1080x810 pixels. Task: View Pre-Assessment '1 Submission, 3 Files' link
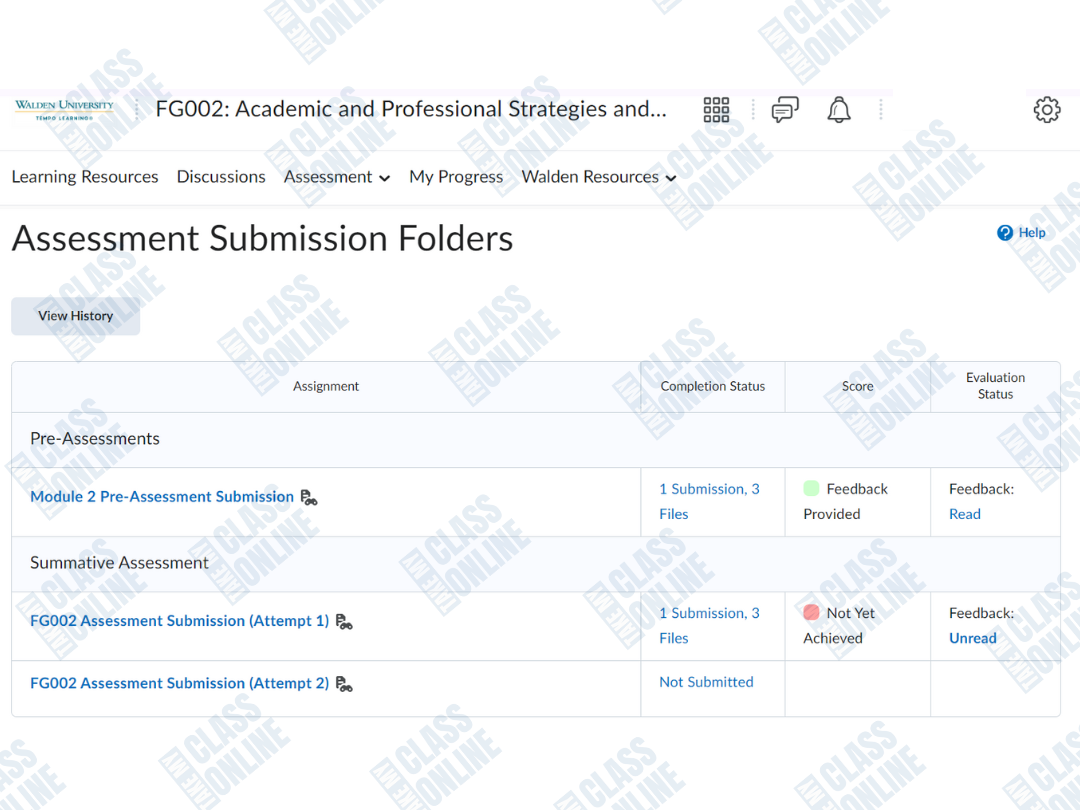click(x=709, y=501)
